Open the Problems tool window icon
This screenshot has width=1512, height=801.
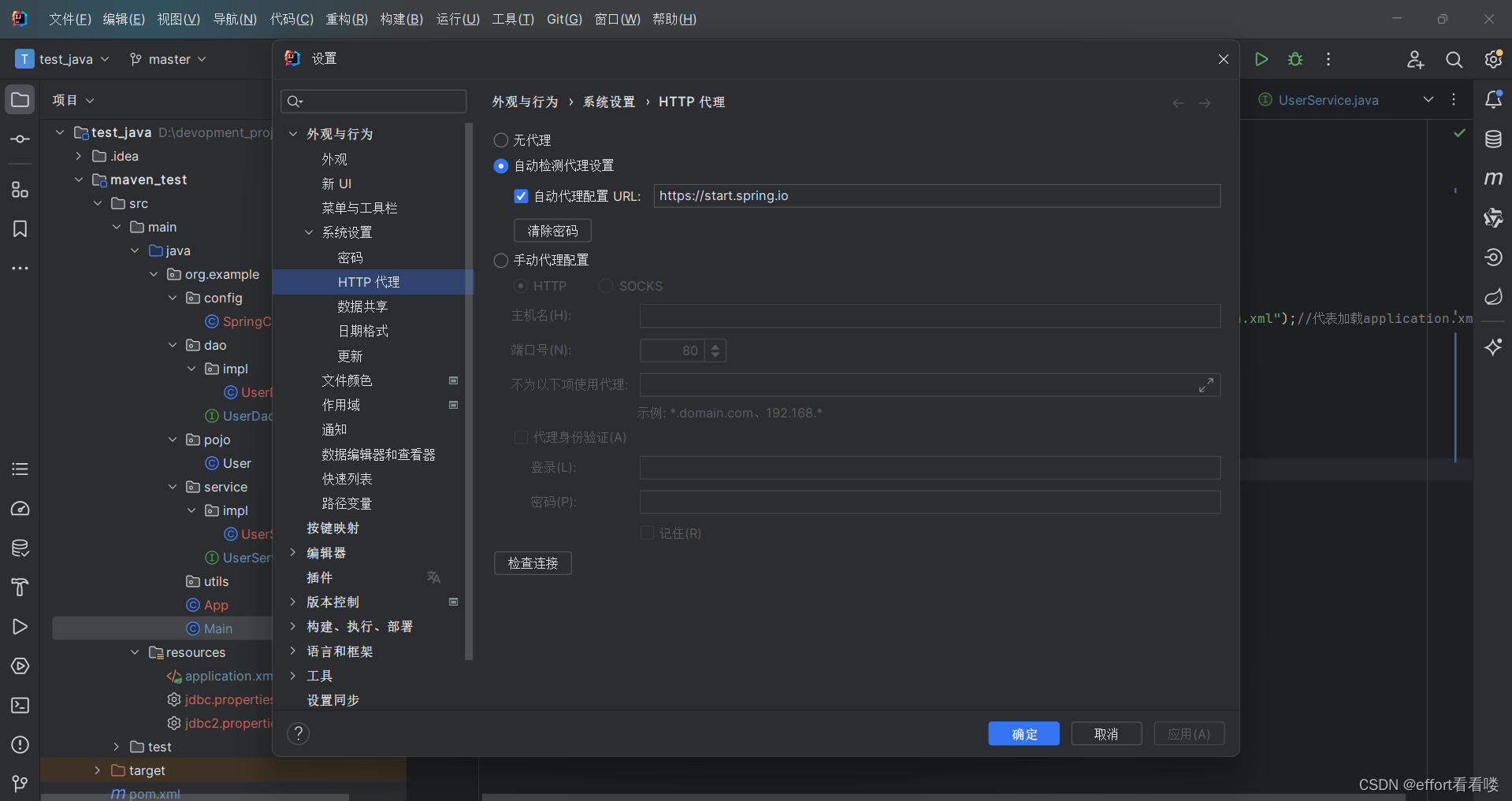click(20, 745)
